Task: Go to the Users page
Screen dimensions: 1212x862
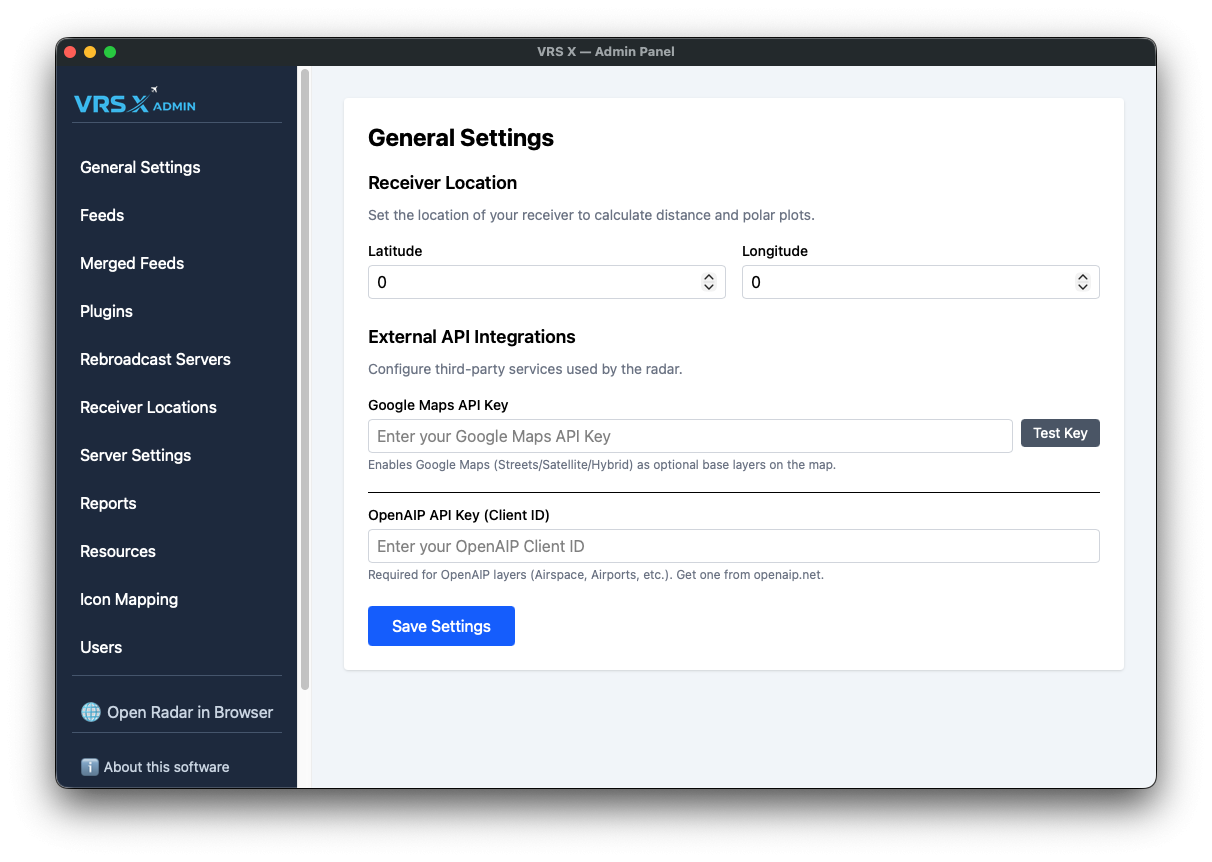Action: 101,647
